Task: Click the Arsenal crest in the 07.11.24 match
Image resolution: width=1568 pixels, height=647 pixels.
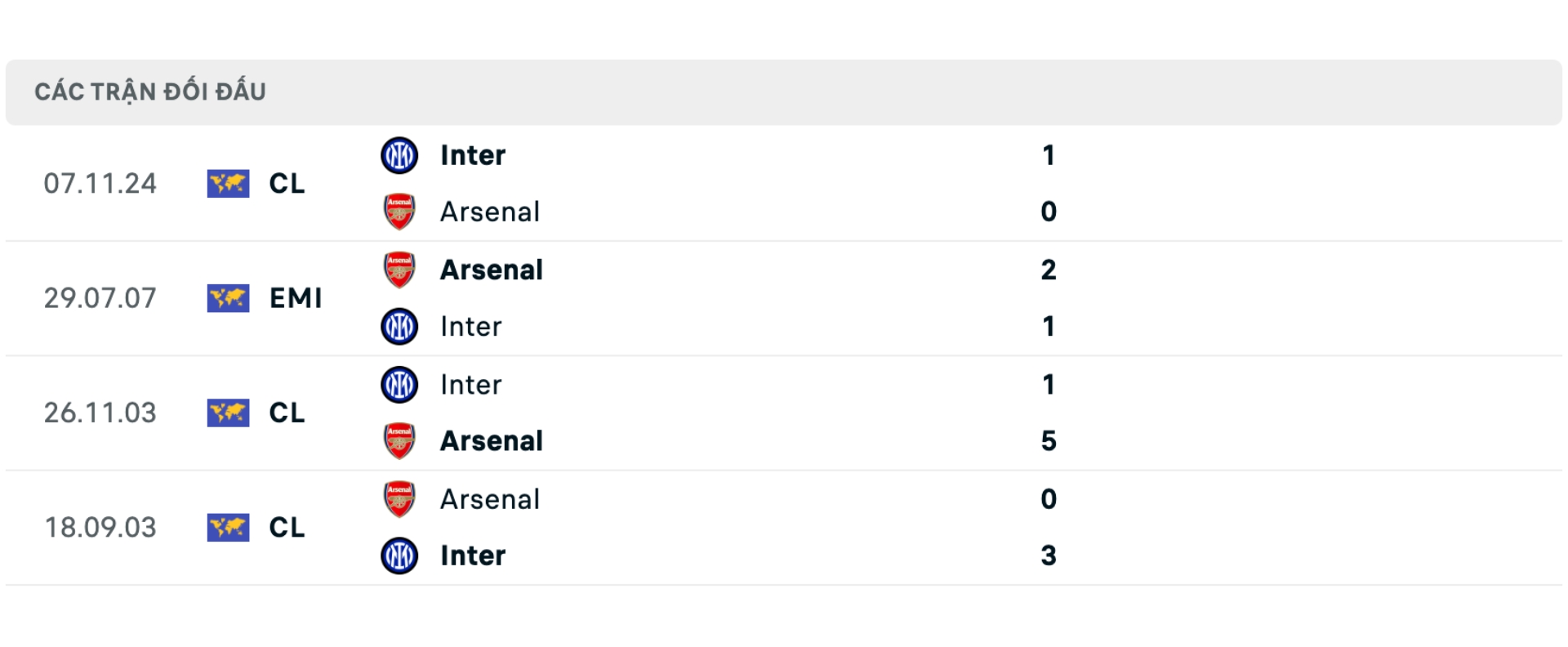Action: pyautogui.click(x=399, y=212)
